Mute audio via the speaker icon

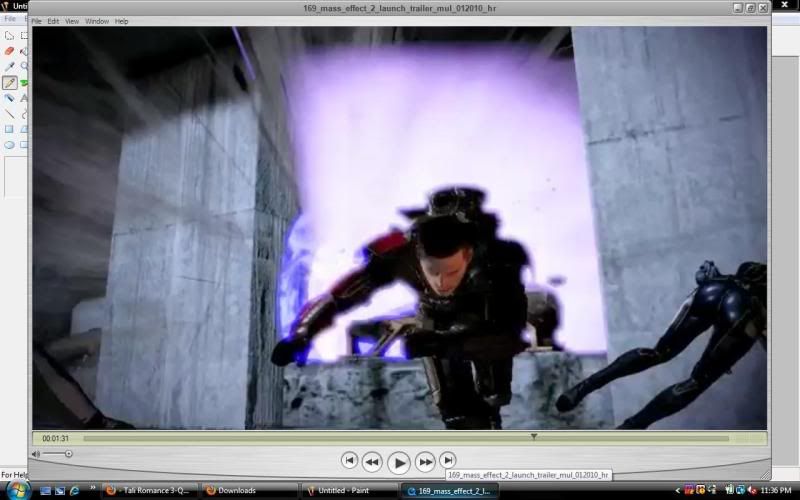click(x=37, y=454)
